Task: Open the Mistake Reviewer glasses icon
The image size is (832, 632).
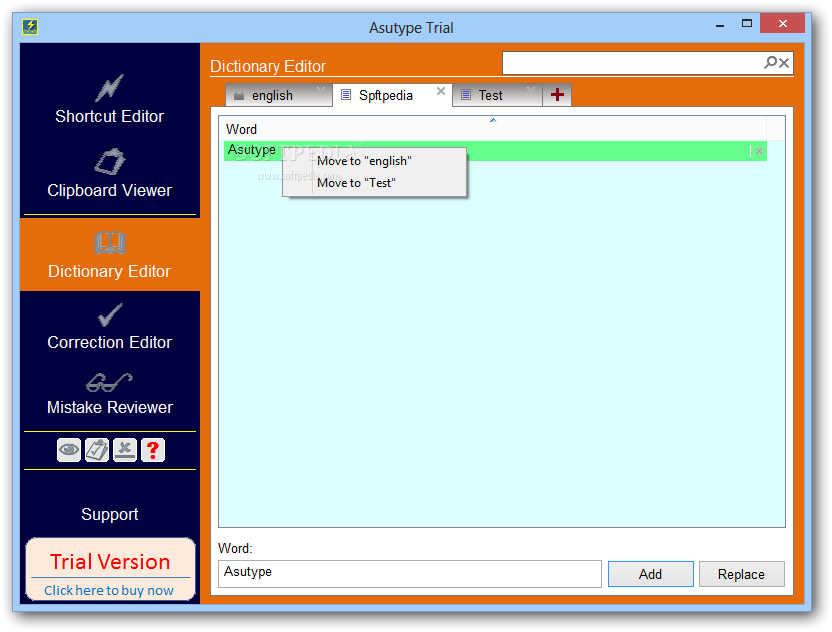Action: click(x=109, y=383)
